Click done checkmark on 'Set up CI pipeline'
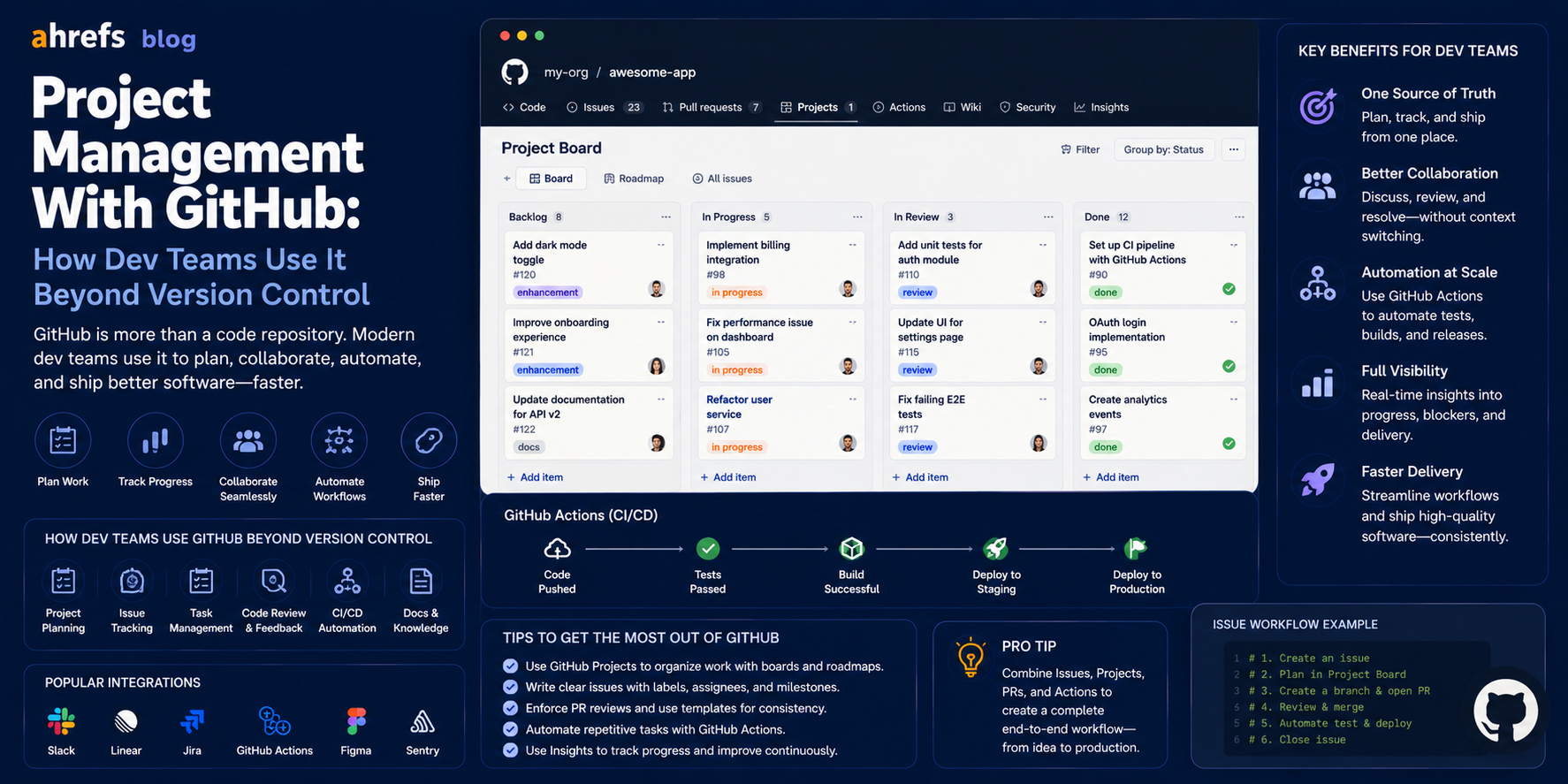 click(1229, 289)
